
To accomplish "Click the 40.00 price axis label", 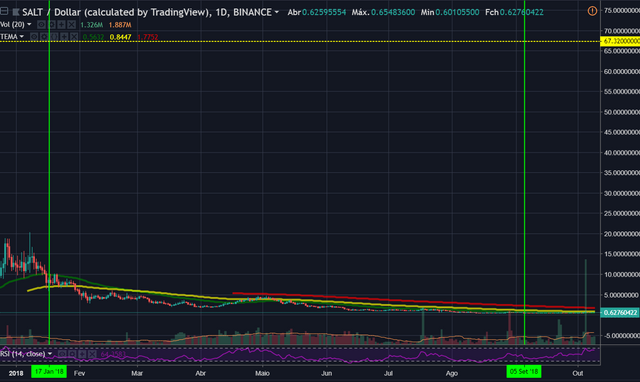I will [x=622, y=153].
